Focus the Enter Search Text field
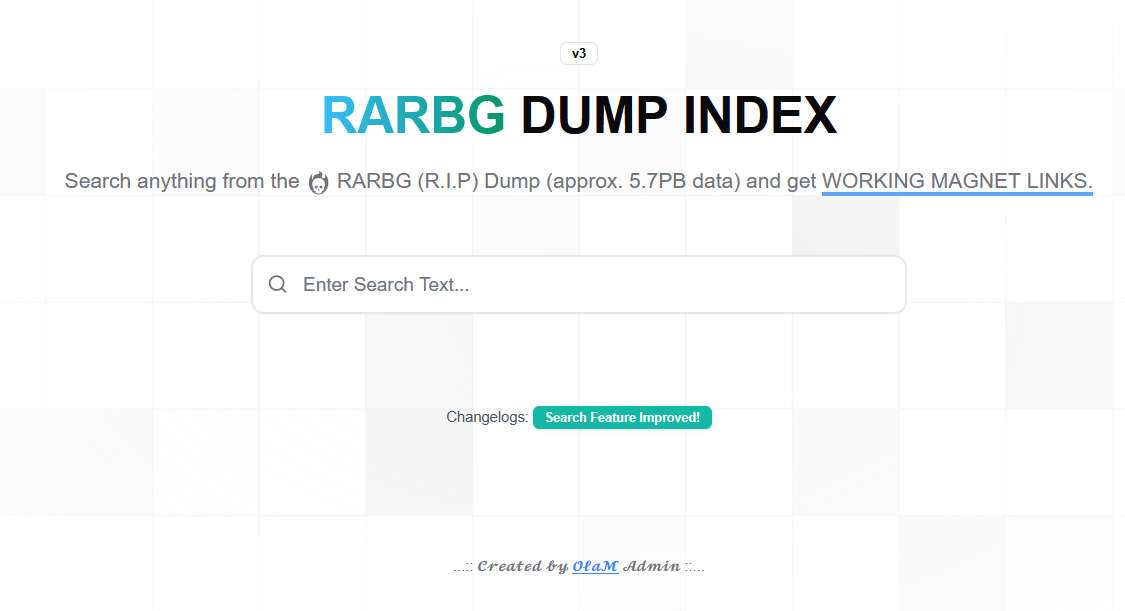1125x611 pixels. coord(579,285)
